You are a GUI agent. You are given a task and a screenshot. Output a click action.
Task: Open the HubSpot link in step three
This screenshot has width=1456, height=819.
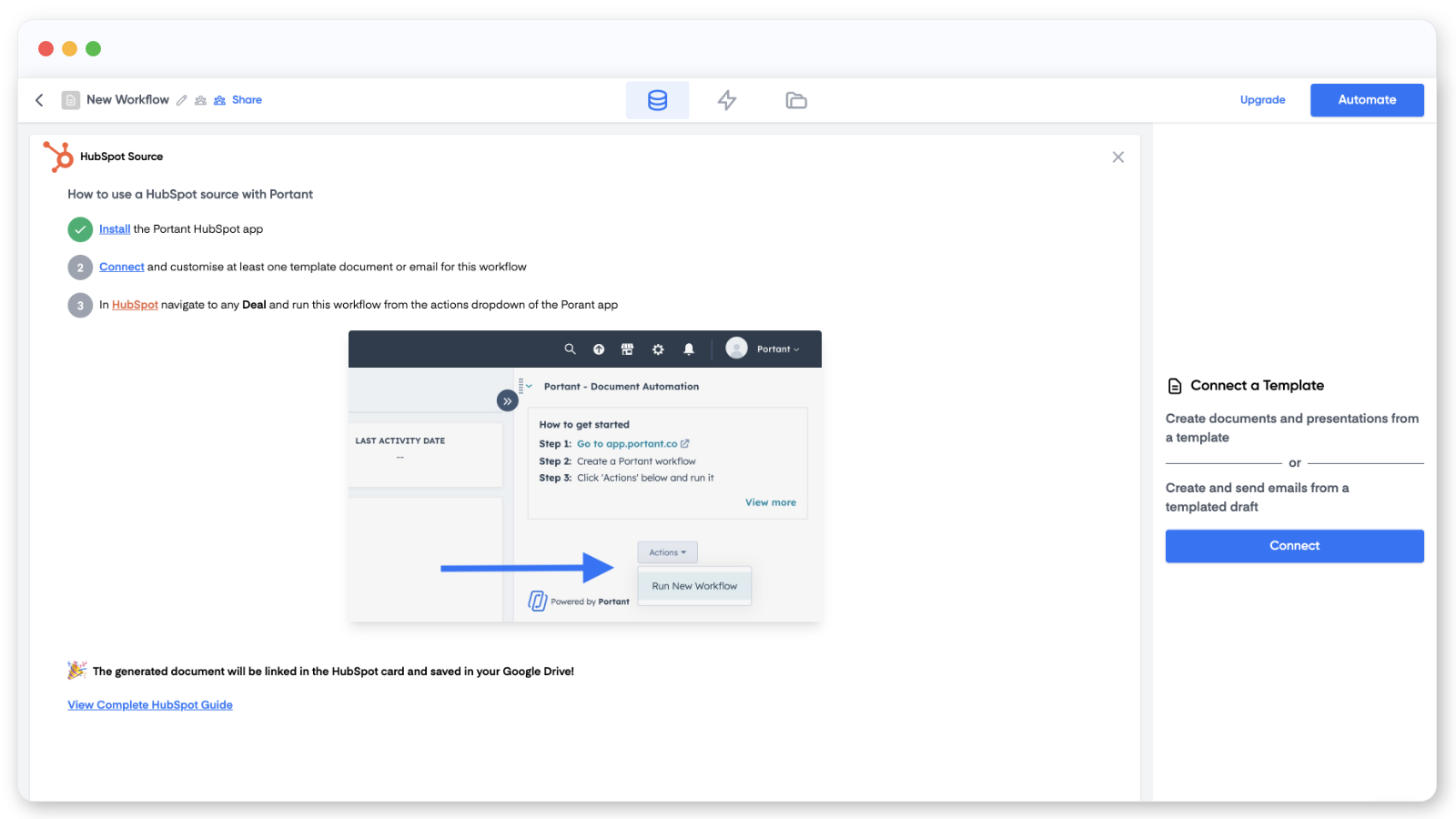click(x=135, y=305)
